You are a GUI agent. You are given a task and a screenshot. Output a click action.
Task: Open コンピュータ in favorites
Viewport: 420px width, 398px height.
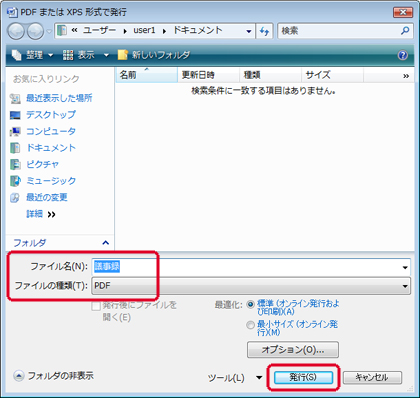point(51,131)
